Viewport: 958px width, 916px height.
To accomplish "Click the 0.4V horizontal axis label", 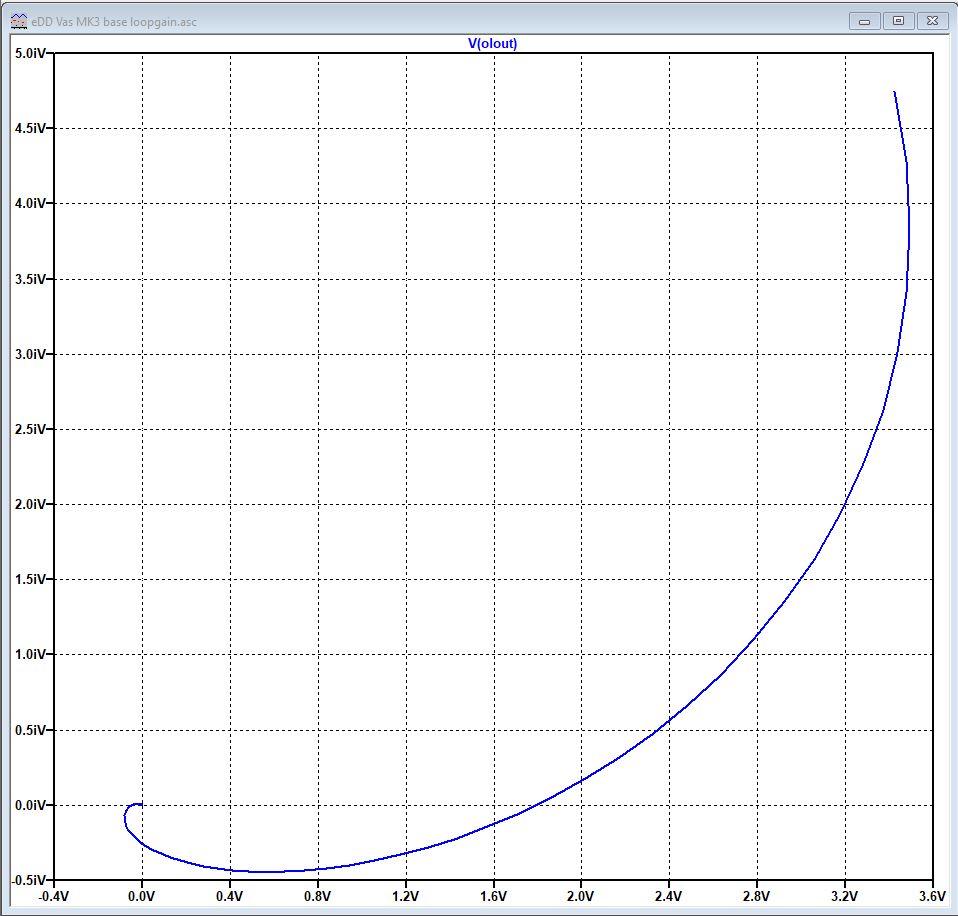I will pos(229,896).
